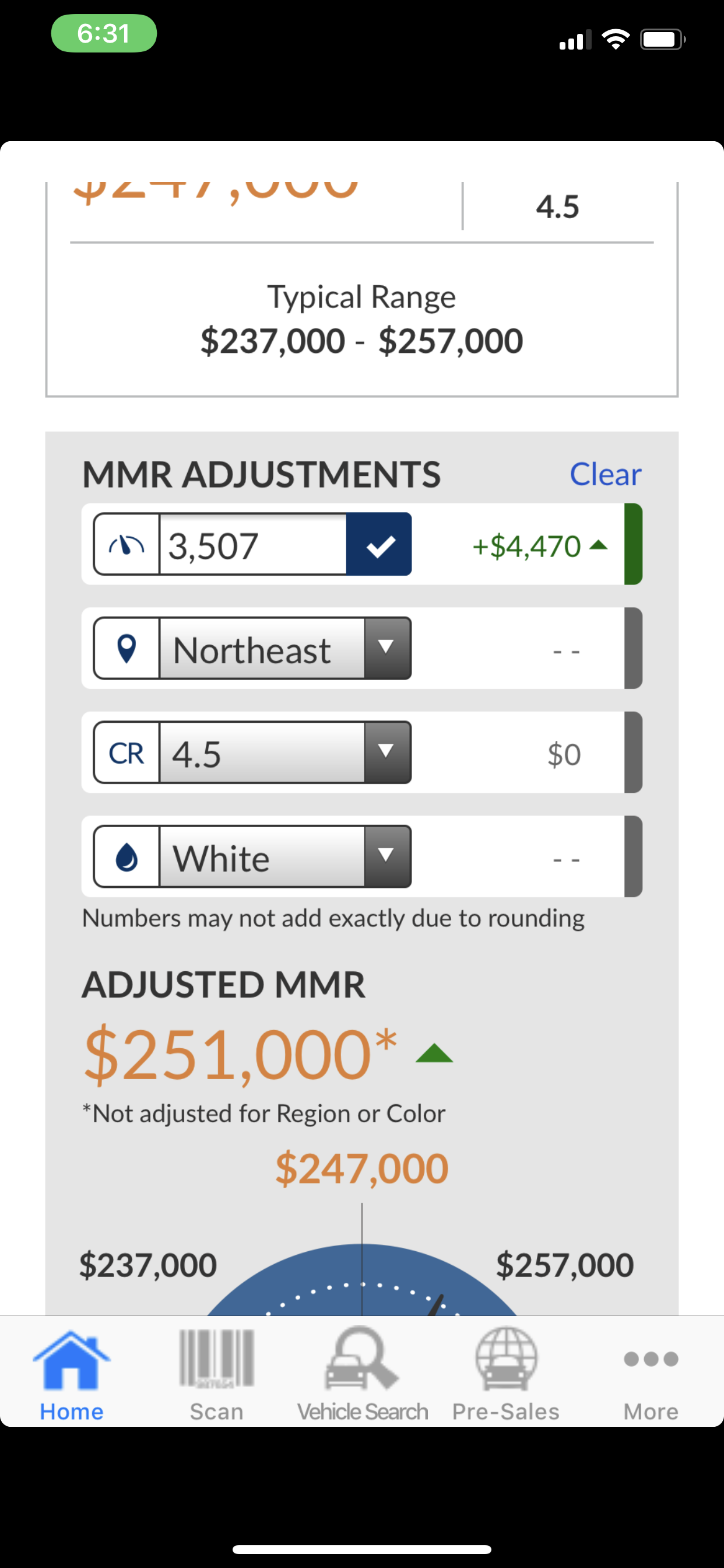Open the Vehicle Search tab icon

363,1358
